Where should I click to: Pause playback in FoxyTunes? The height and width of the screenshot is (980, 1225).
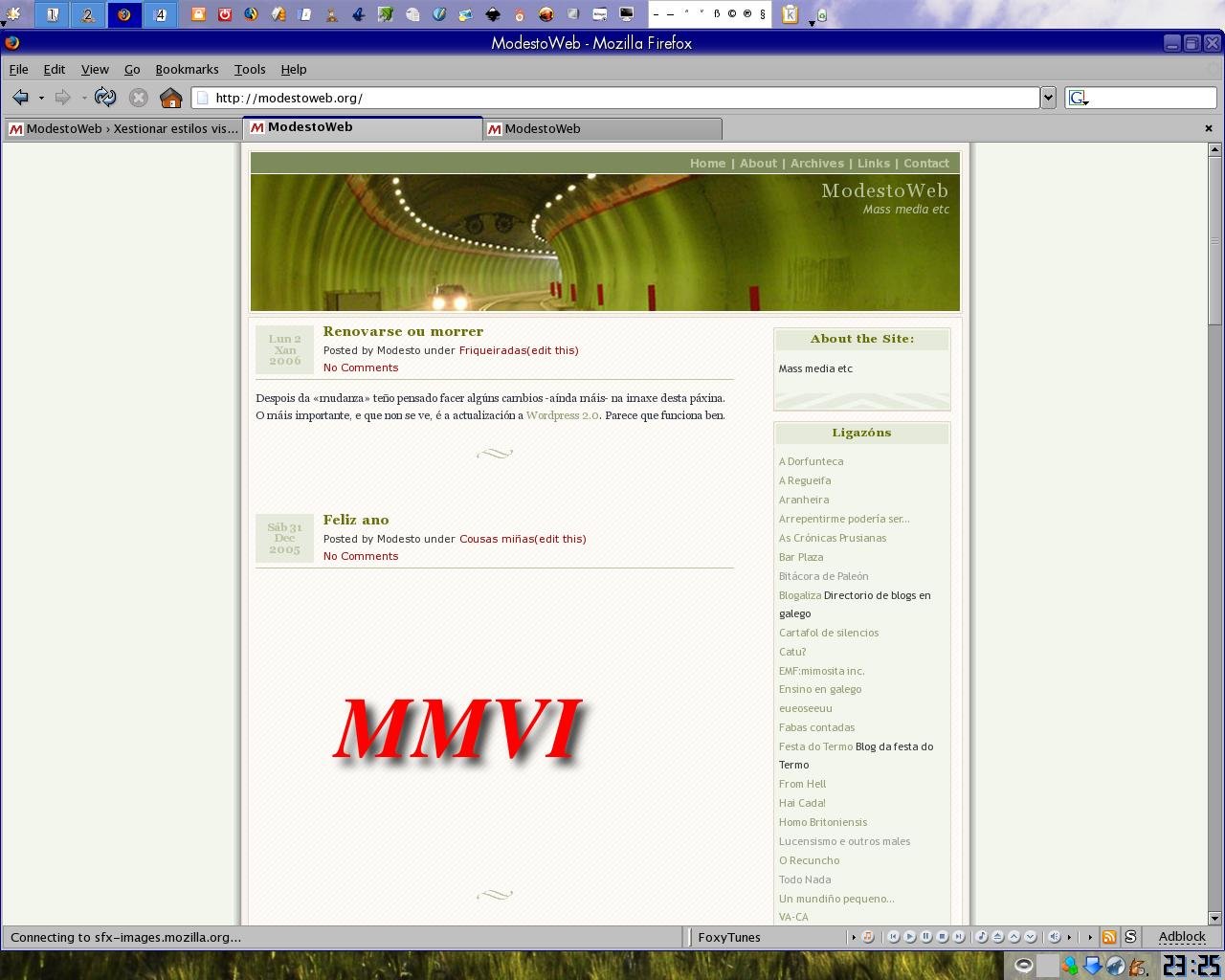[925, 937]
